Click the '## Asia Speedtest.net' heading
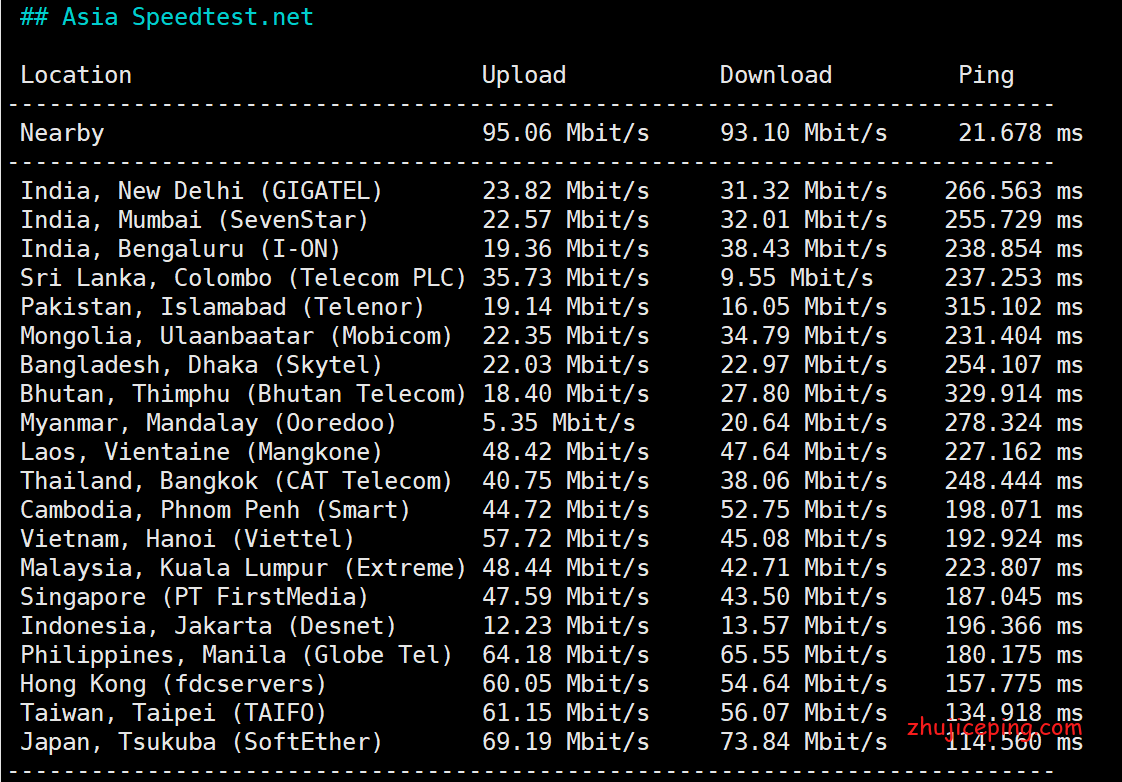 (167, 17)
